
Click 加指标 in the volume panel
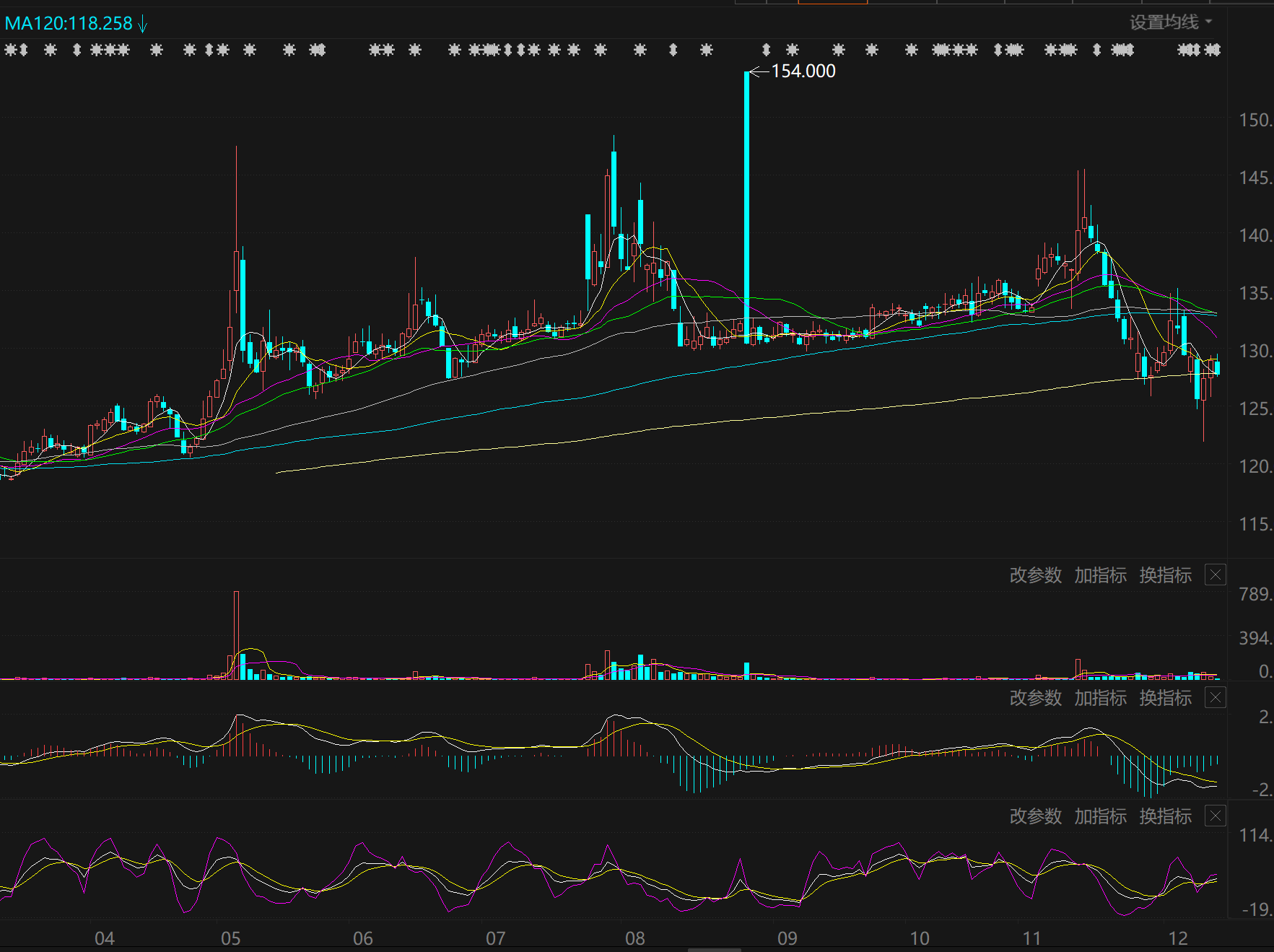pos(1100,575)
